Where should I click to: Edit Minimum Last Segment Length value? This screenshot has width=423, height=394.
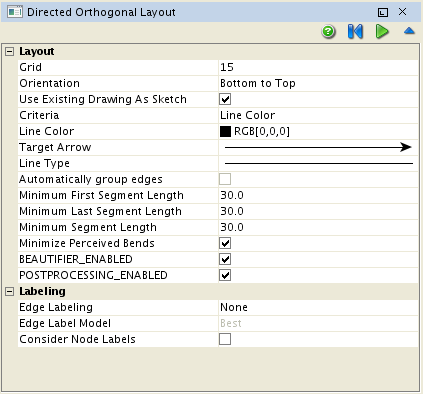coord(318,211)
